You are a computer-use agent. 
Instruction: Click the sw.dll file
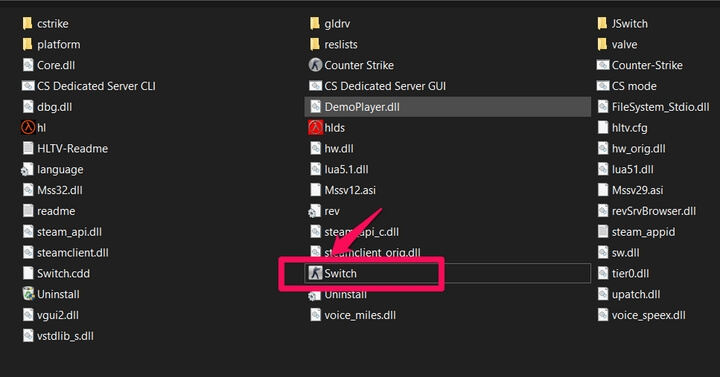618,253
